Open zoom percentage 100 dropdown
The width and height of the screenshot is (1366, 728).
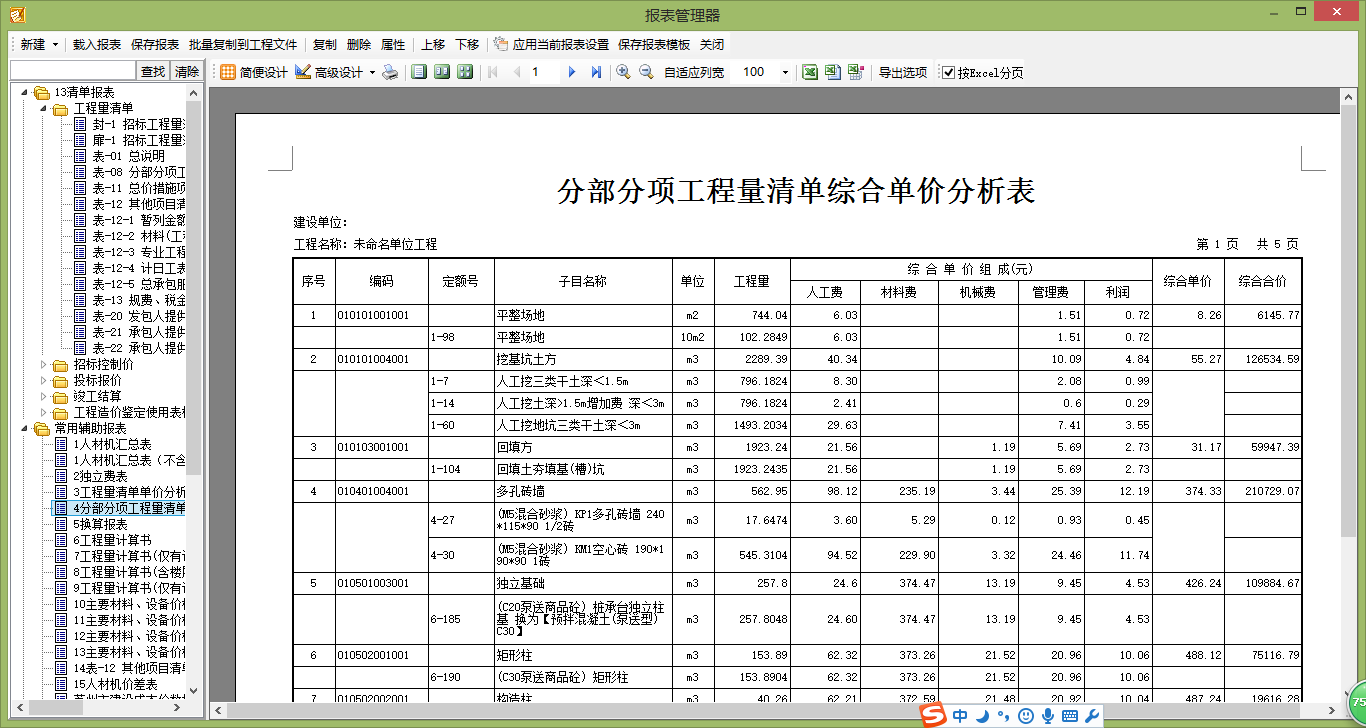(x=785, y=72)
